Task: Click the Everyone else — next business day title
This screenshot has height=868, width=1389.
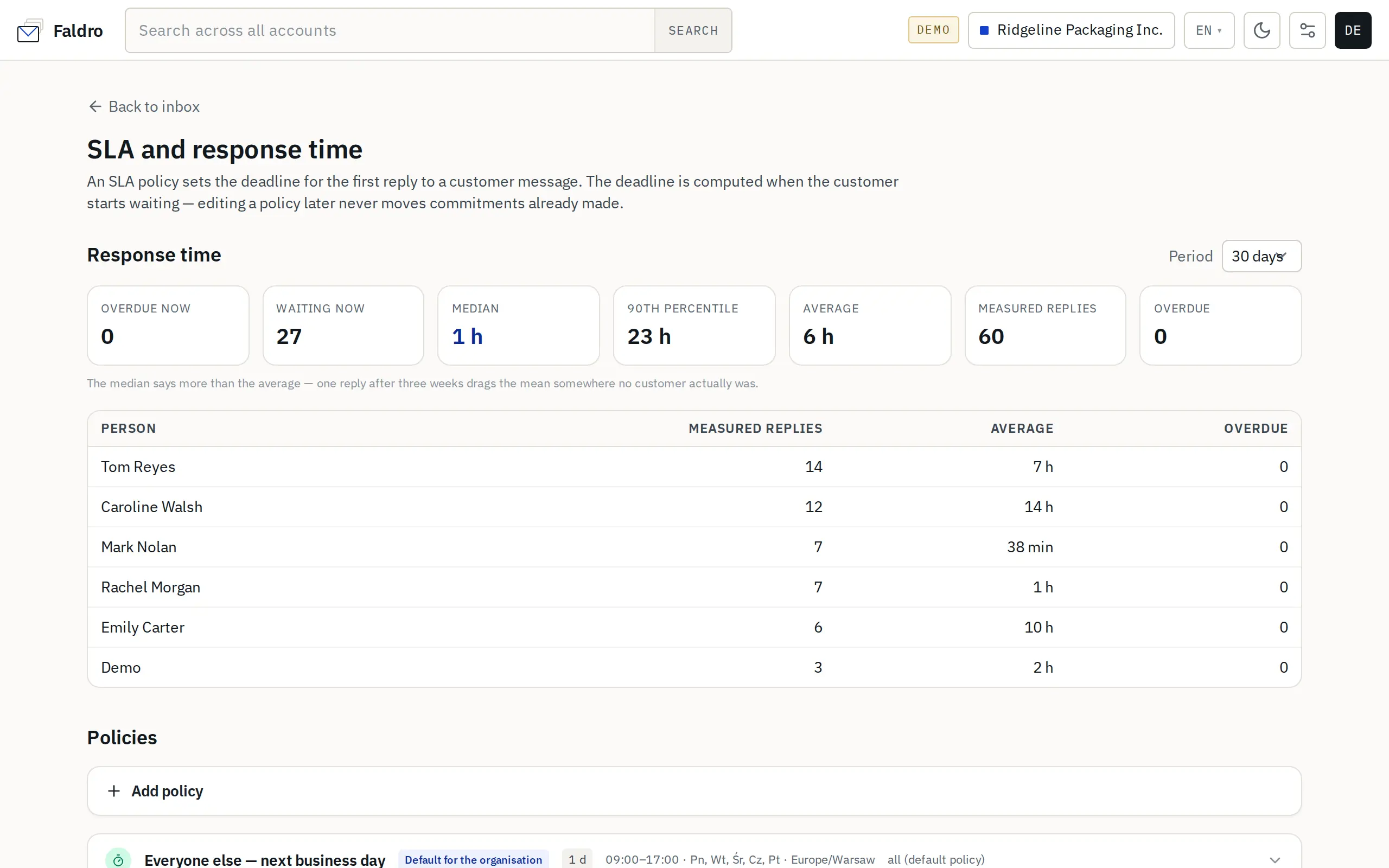Action: click(265, 860)
